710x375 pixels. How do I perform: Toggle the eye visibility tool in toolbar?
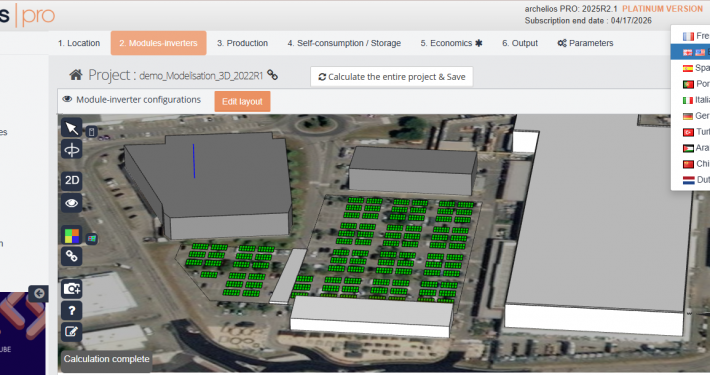click(72, 203)
